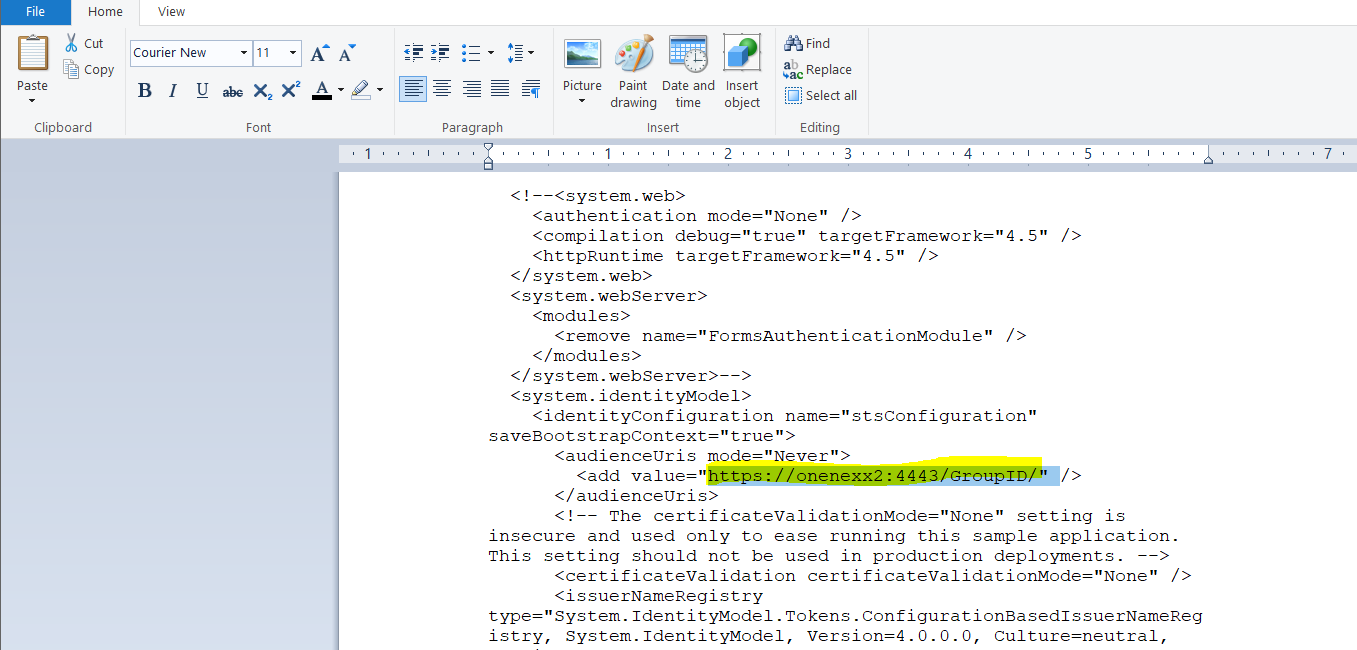
Task: Enable Subscript formatting
Action: [x=261, y=90]
